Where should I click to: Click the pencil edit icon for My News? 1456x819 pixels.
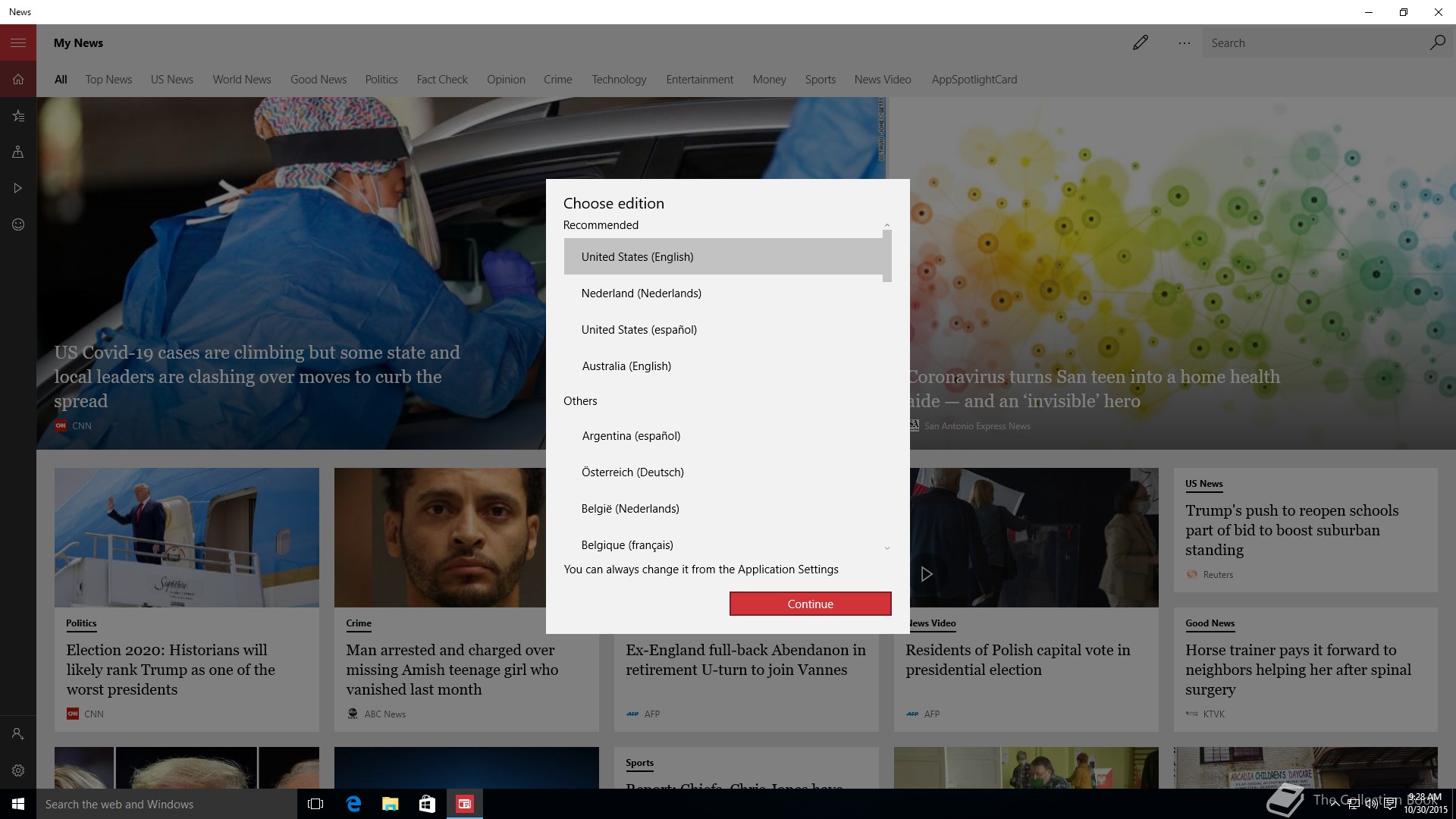[x=1141, y=42]
